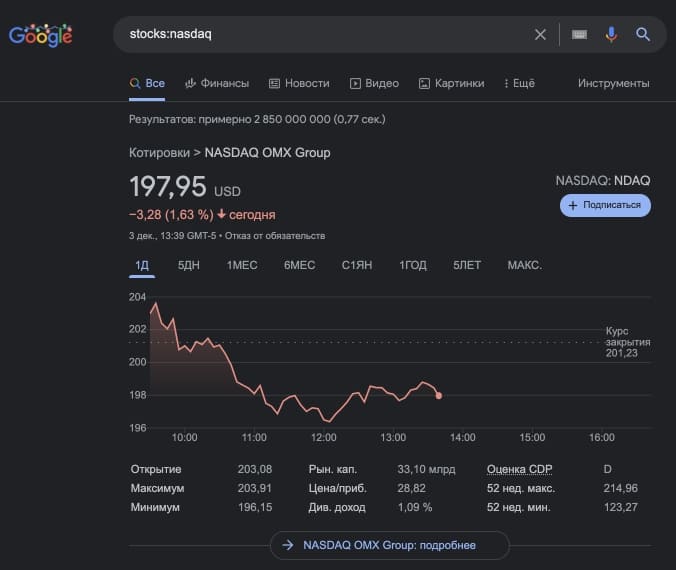Submit search with magnifier icon
Viewport: 676px width, 570px height.
(643, 34)
